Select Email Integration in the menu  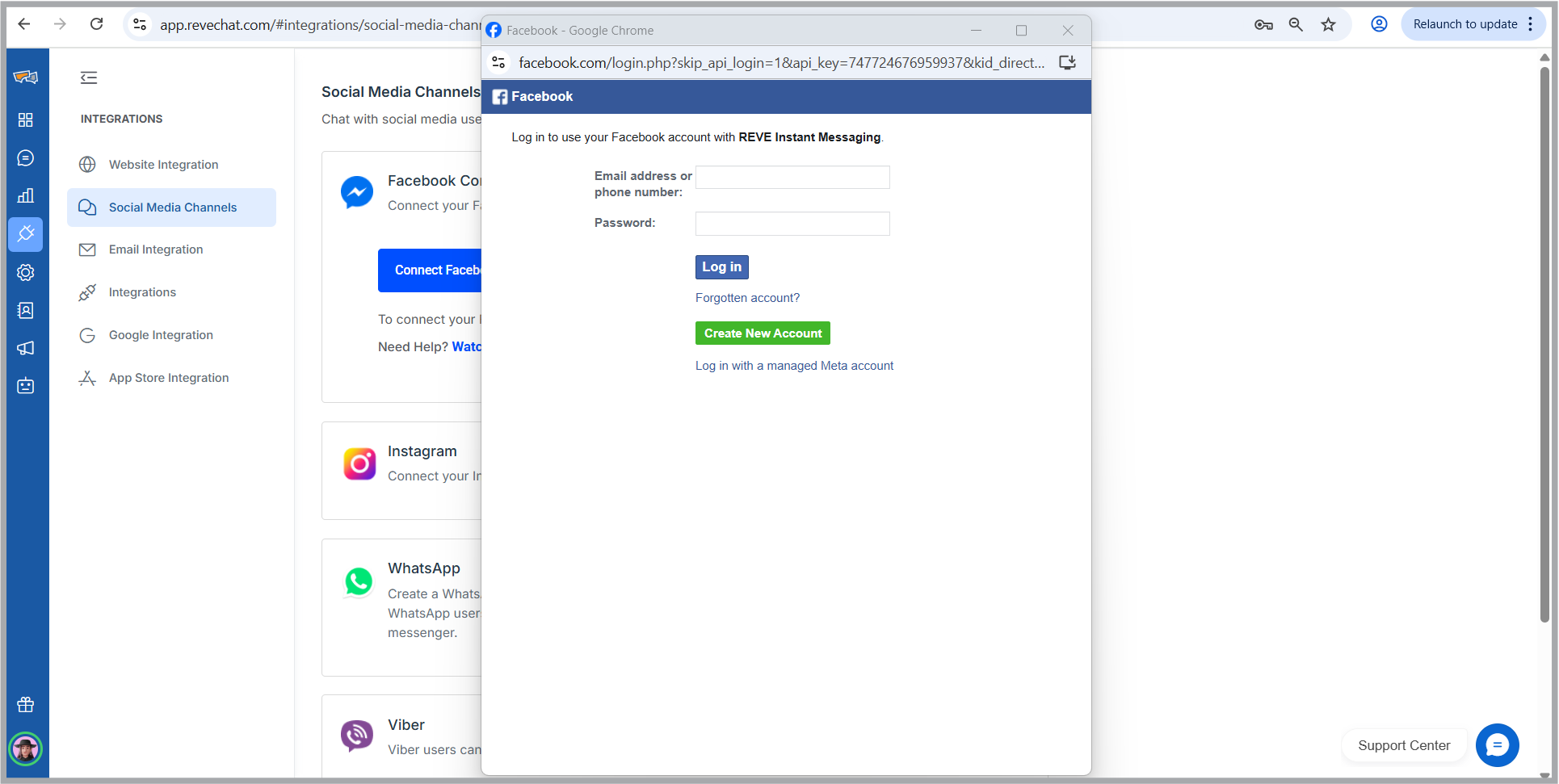156,249
